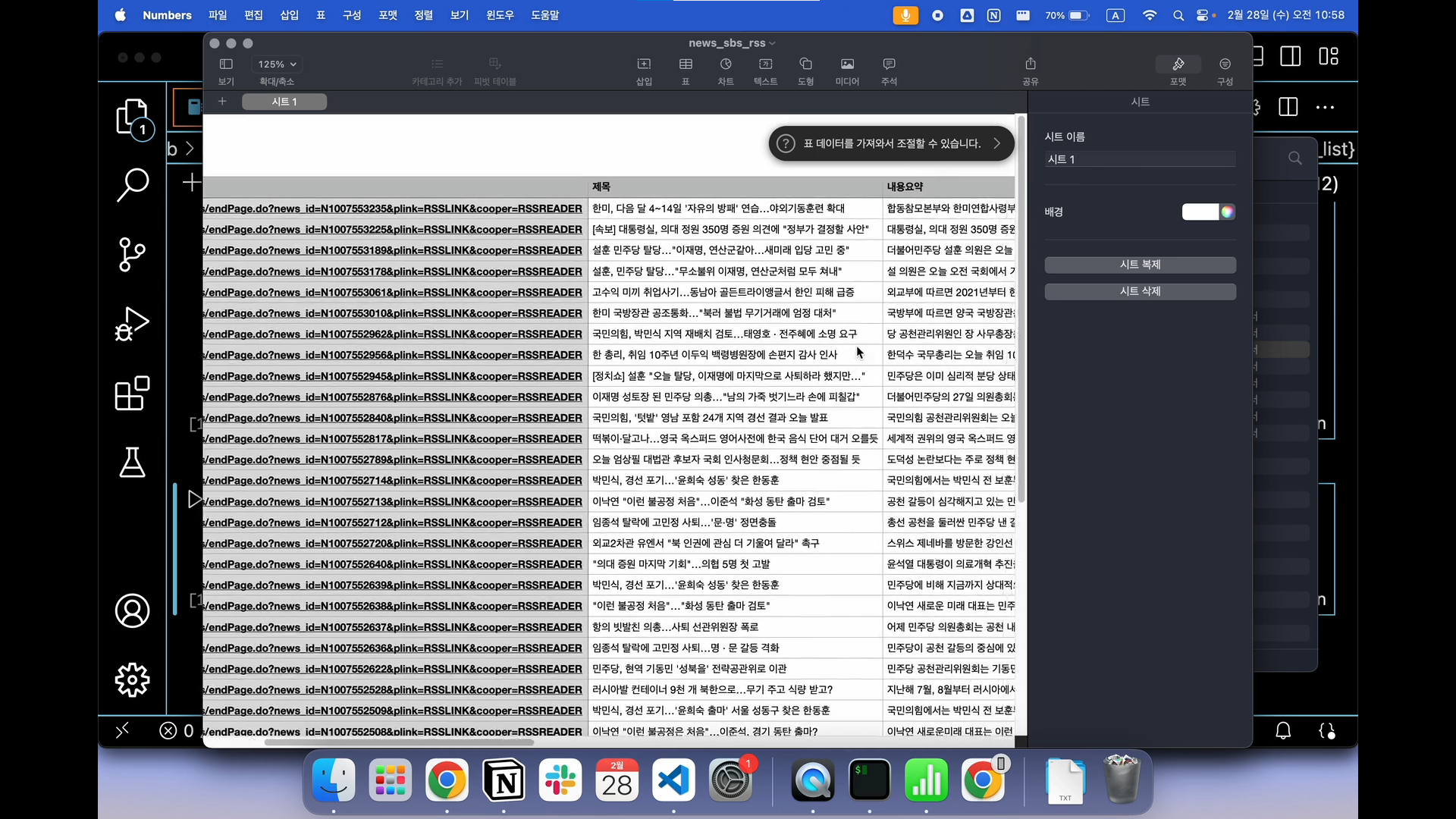
Task: Open the Media (미디어) toolbar icon
Action: point(847,64)
